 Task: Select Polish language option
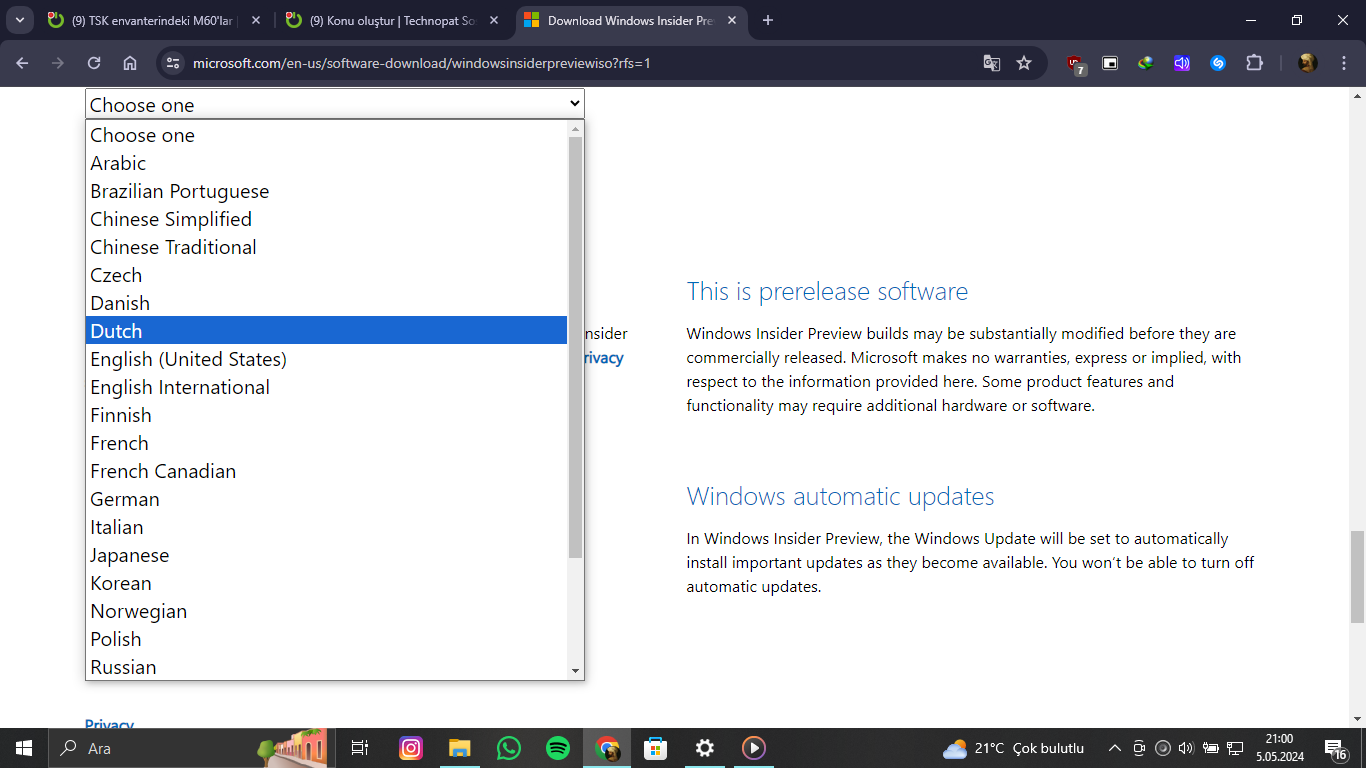[x=326, y=639]
